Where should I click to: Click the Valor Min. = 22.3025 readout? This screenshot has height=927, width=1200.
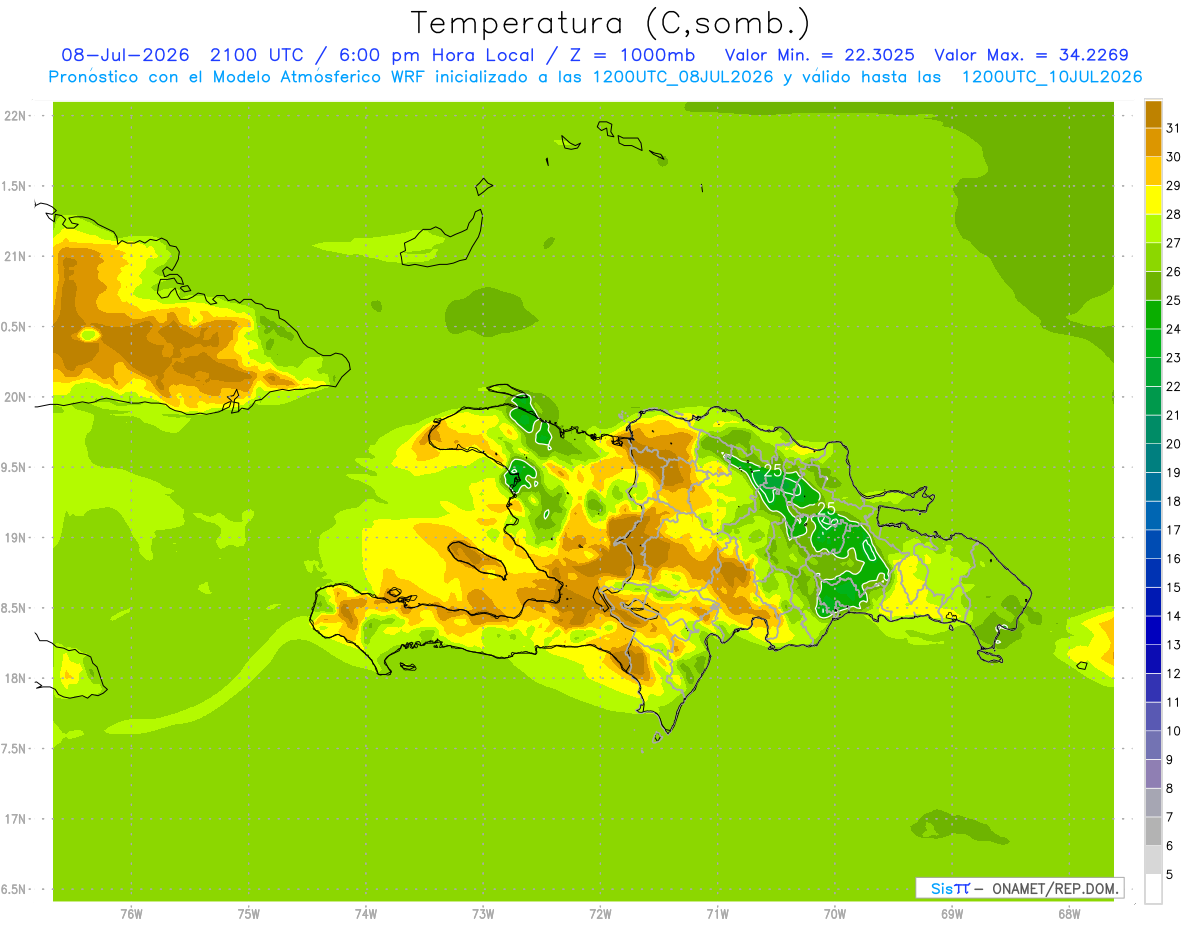click(x=819, y=55)
